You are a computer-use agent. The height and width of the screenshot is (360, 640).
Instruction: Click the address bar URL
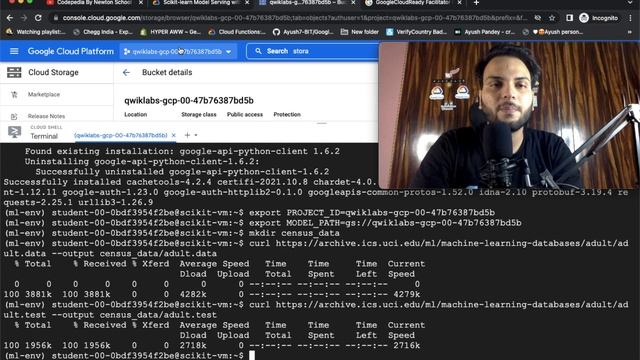295,18
